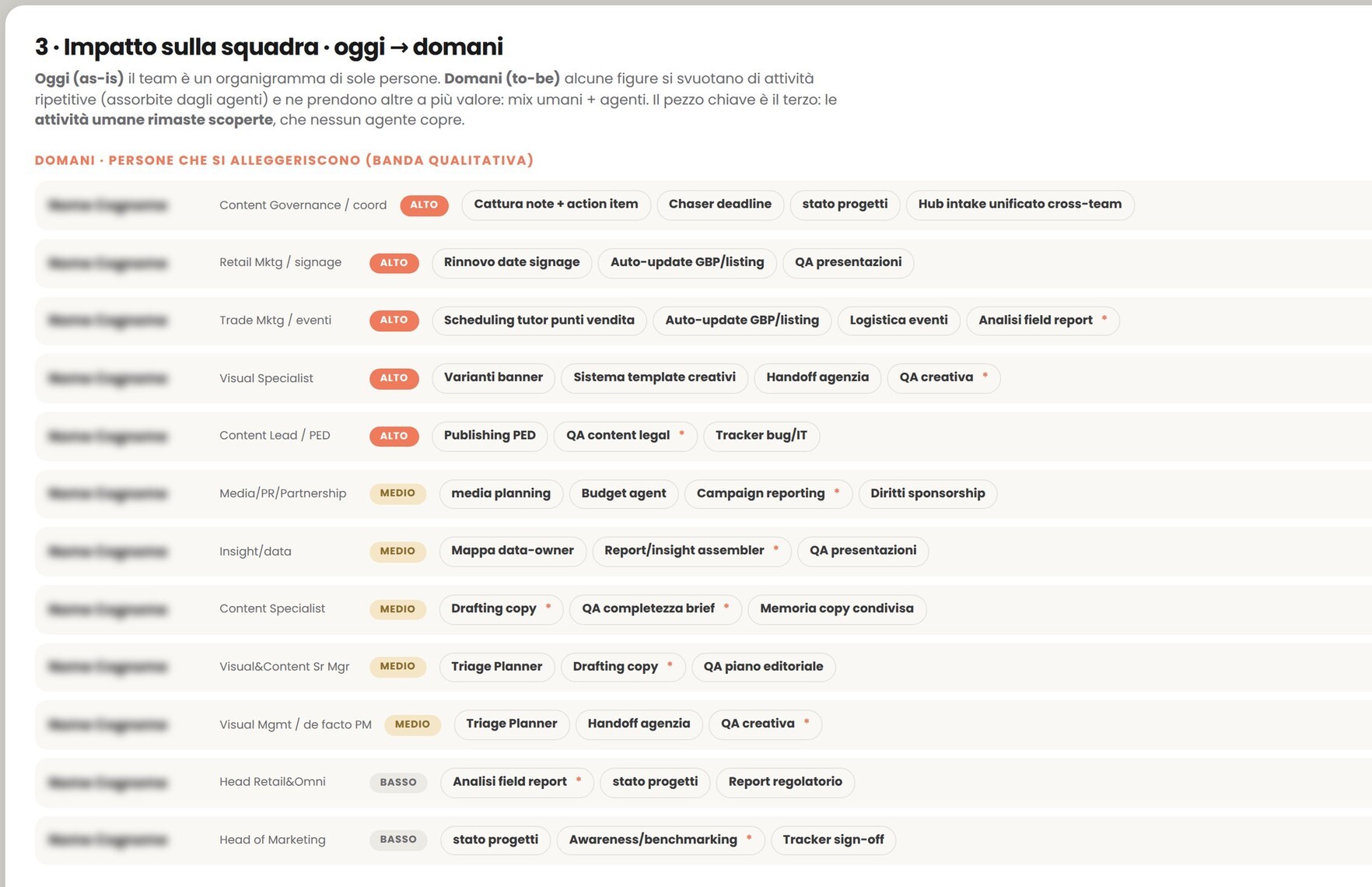Click the 'Cattura note + action item' chip

[x=555, y=205]
